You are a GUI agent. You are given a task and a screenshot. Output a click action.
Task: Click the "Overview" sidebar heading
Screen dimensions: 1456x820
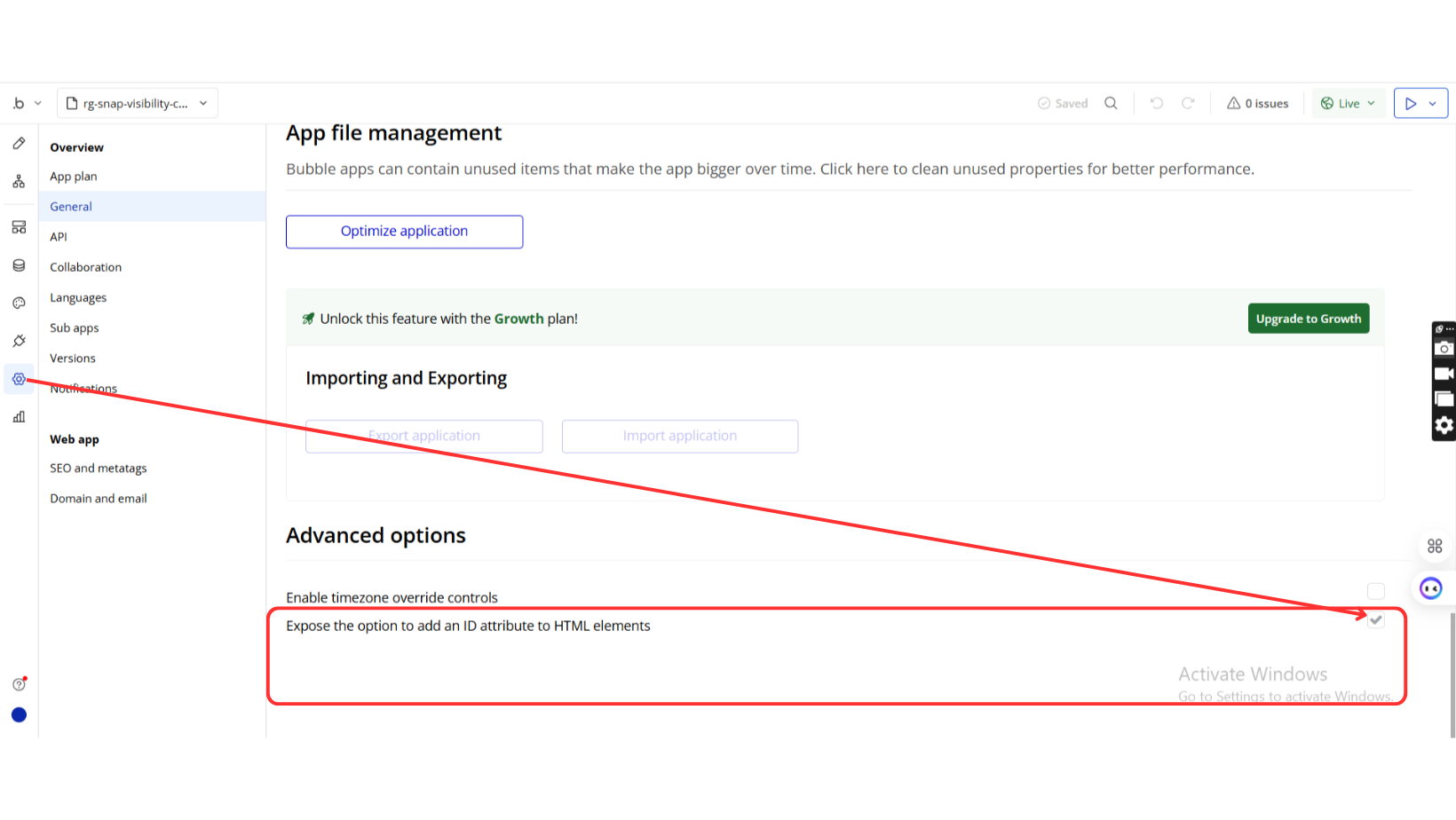(x=76, y=147)
